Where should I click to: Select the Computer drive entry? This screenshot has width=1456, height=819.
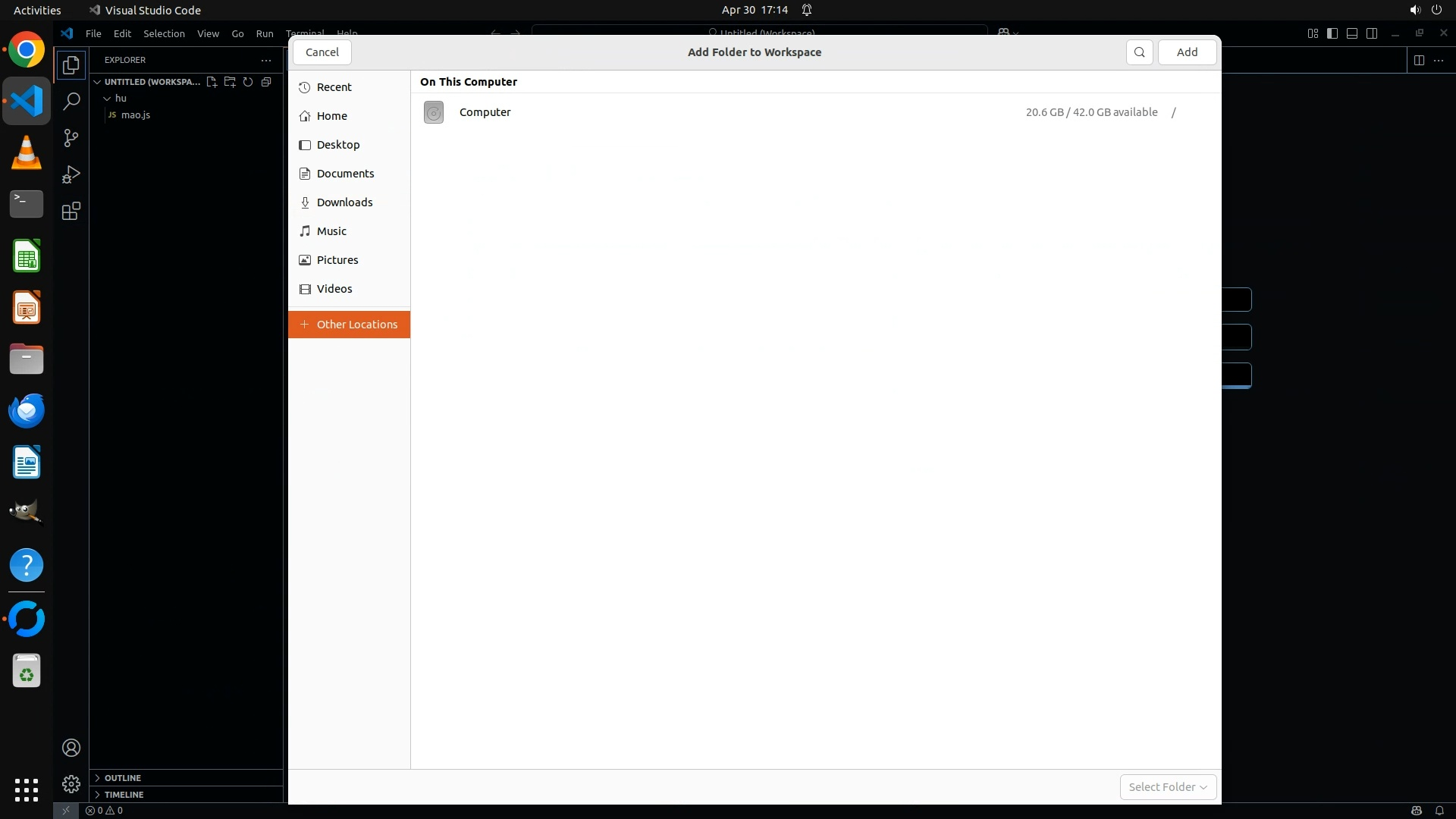[x=485, y=112]
